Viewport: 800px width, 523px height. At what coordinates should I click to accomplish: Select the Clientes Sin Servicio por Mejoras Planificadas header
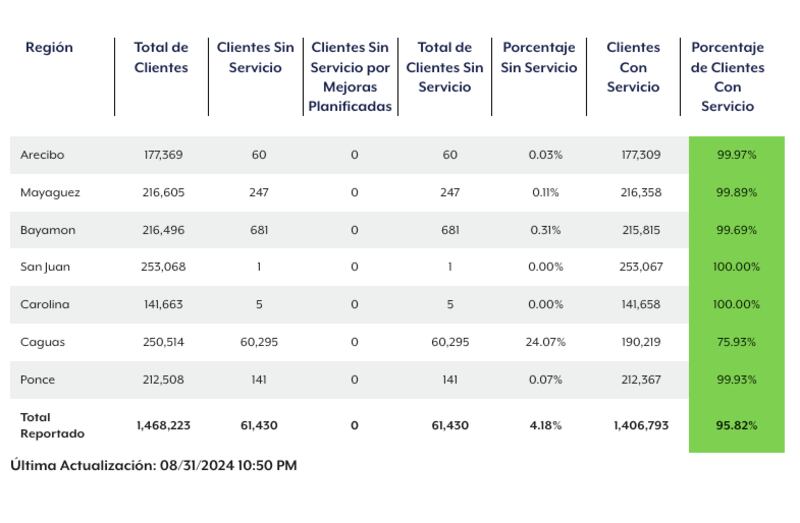pos(350,77)
